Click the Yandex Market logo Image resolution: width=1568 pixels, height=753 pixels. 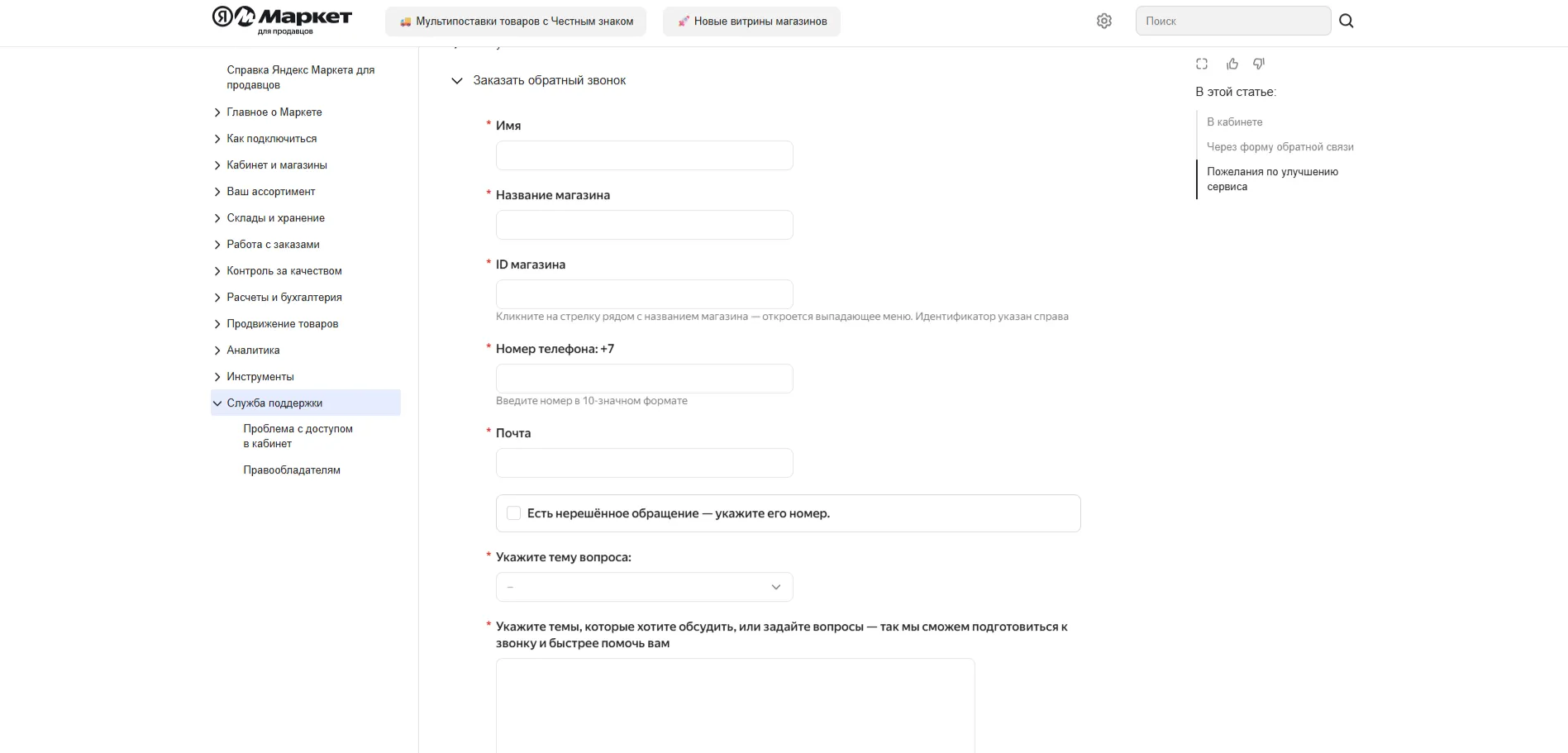[282, 20]
